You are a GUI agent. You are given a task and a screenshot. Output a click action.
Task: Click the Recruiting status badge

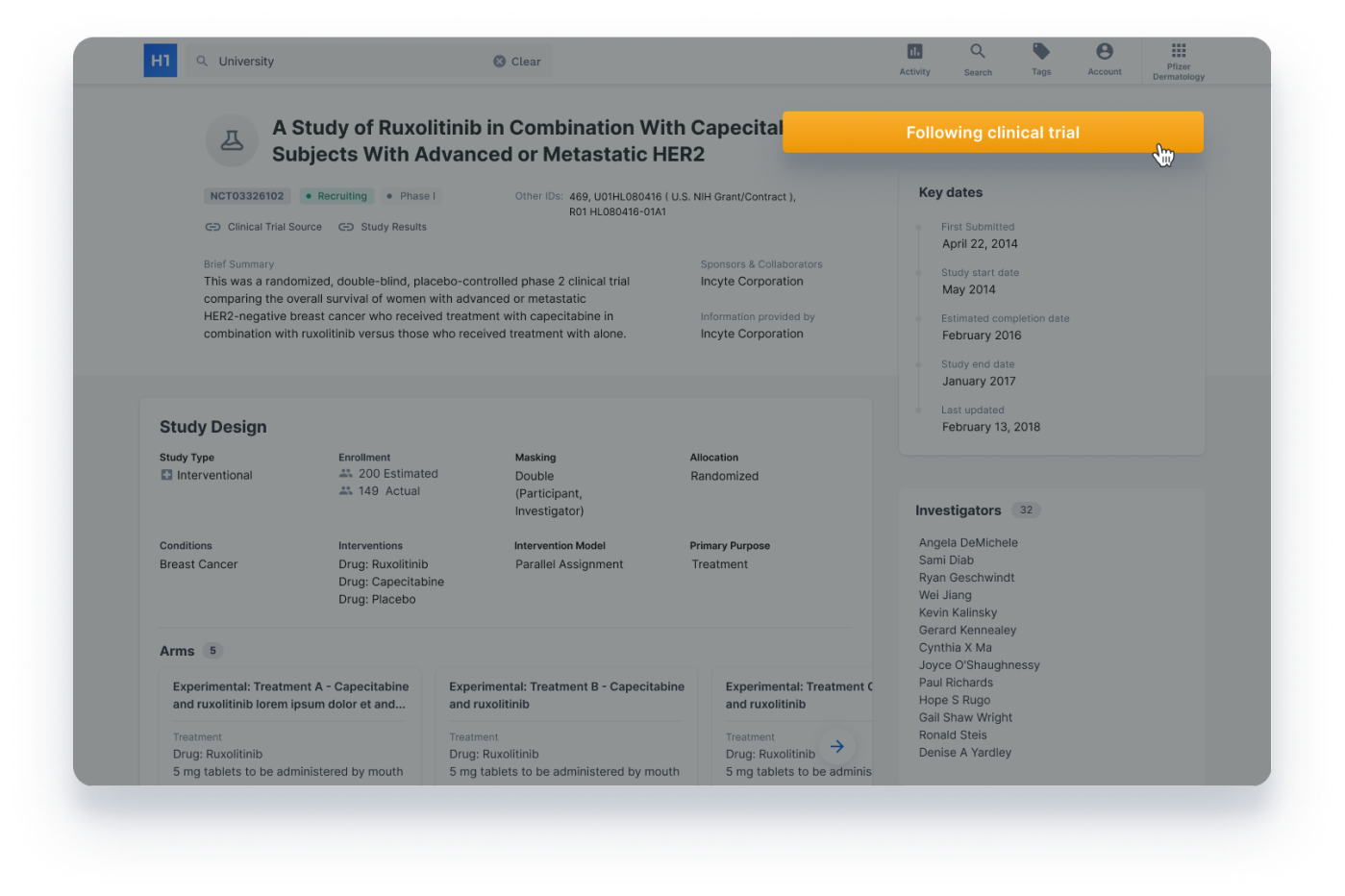(x=336, y=196)
